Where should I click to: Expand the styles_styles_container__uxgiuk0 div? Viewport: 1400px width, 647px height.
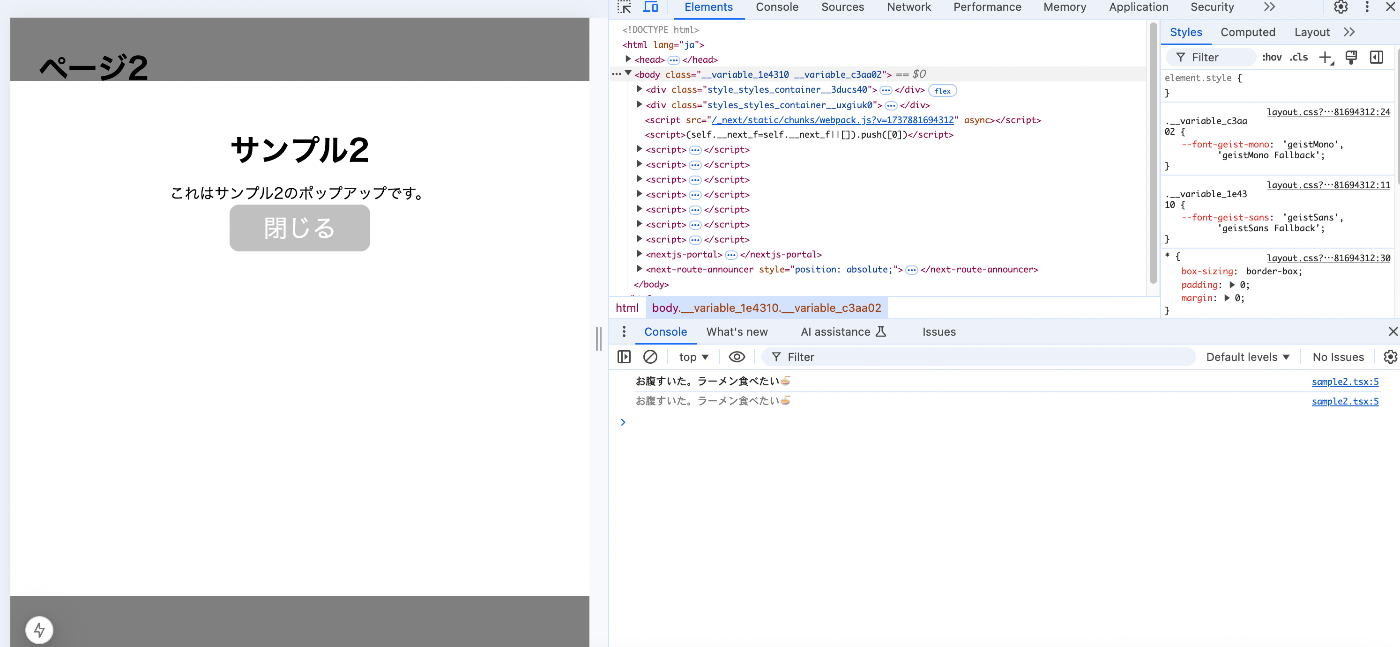(640, 105)
